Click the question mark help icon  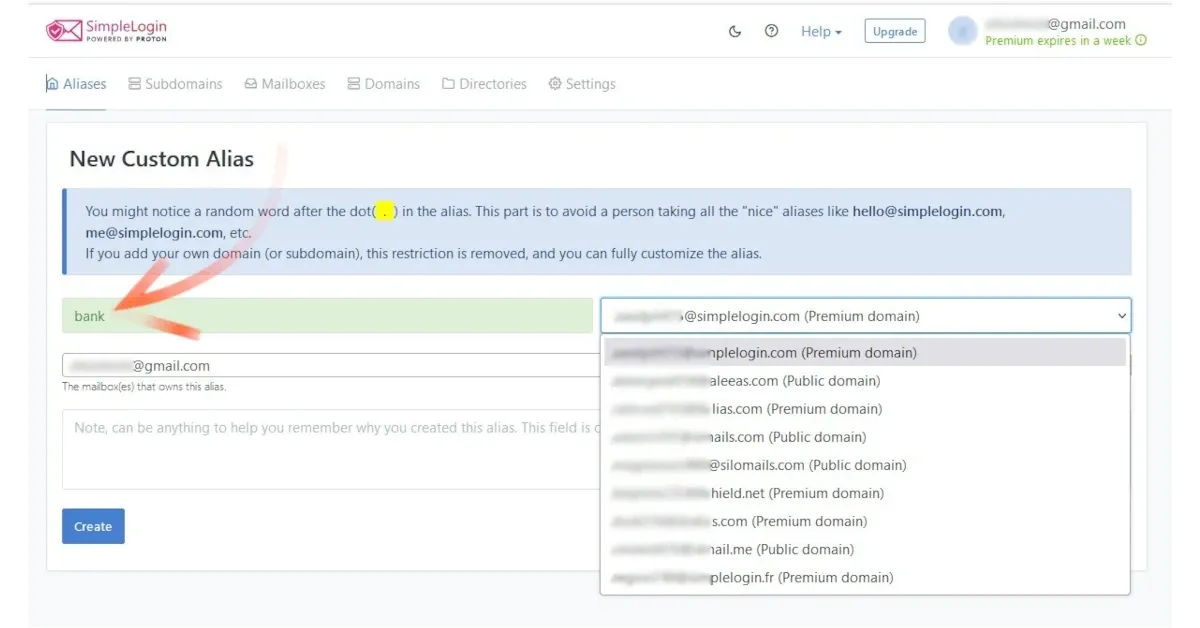pyautogui.click(x=771, y=31)
